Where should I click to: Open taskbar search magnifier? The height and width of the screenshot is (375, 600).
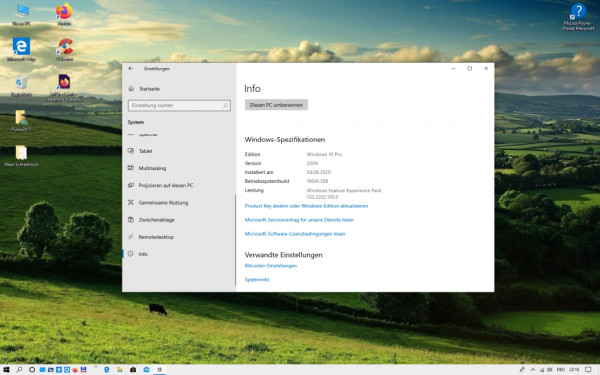tap(19, 370)
